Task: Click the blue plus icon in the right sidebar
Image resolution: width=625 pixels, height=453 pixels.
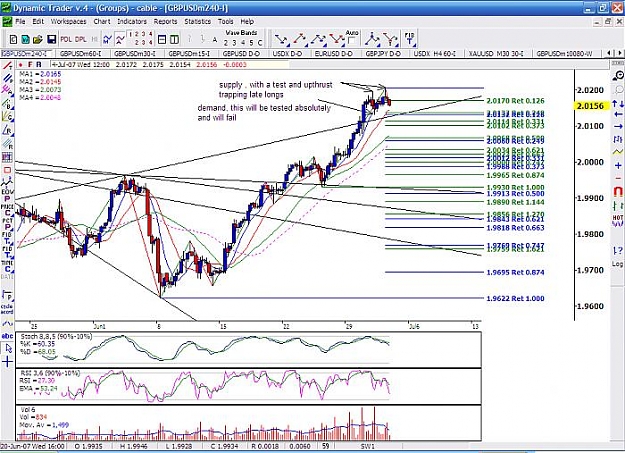Action: [x=618, y=165]
